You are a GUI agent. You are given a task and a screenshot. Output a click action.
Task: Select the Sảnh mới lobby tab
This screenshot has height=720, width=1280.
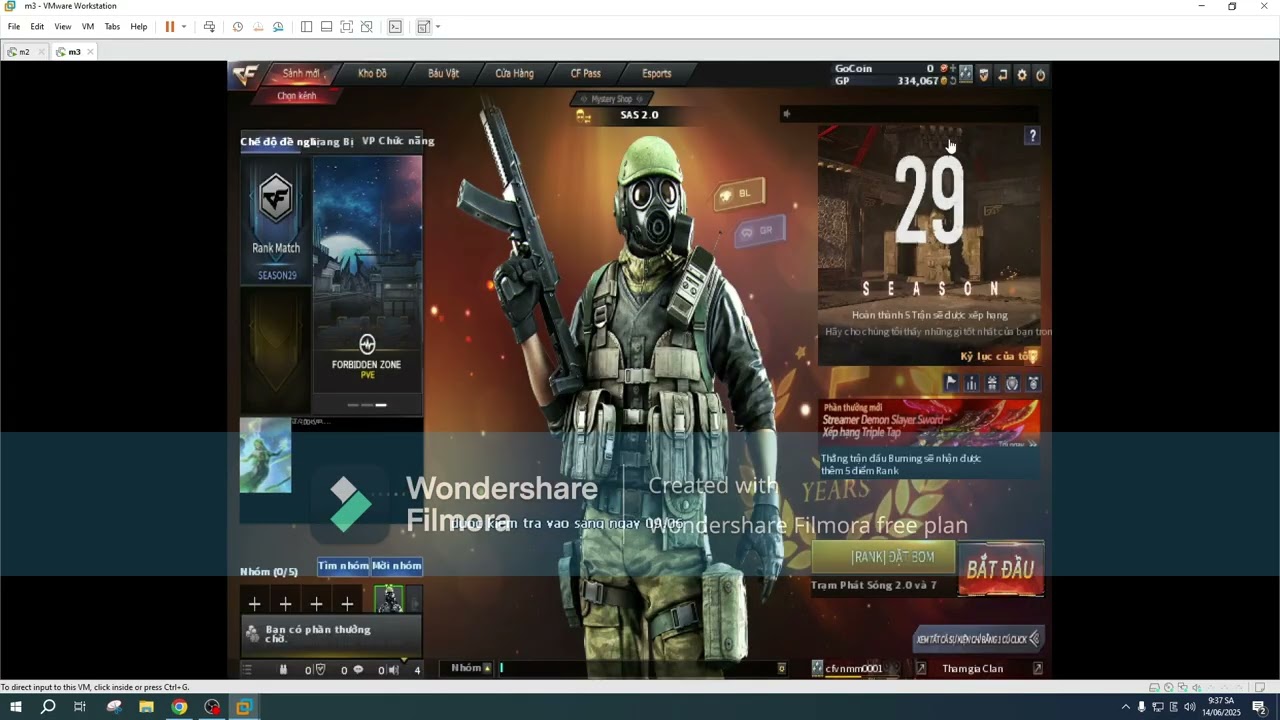(301, 74)
